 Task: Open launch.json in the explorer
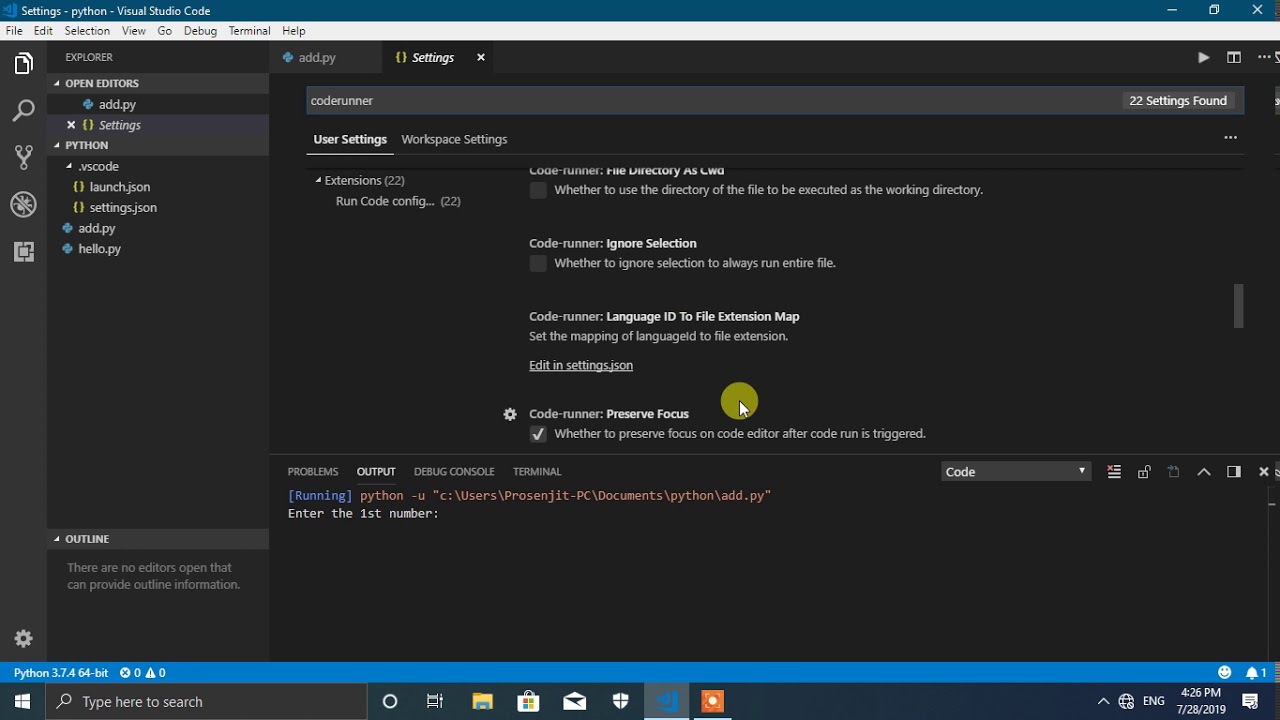click(x=120, y=187)
